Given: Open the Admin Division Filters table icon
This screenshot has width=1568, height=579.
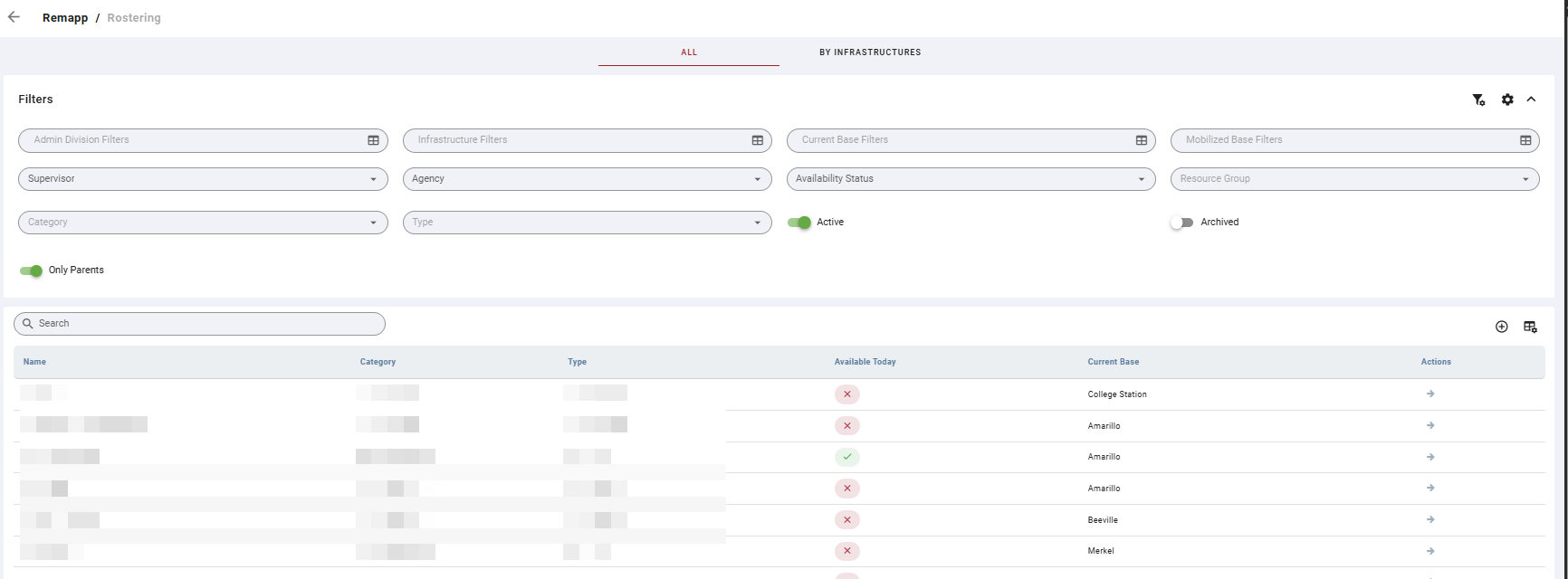Looking at the screenshot, I should click(x=373, y=140).
